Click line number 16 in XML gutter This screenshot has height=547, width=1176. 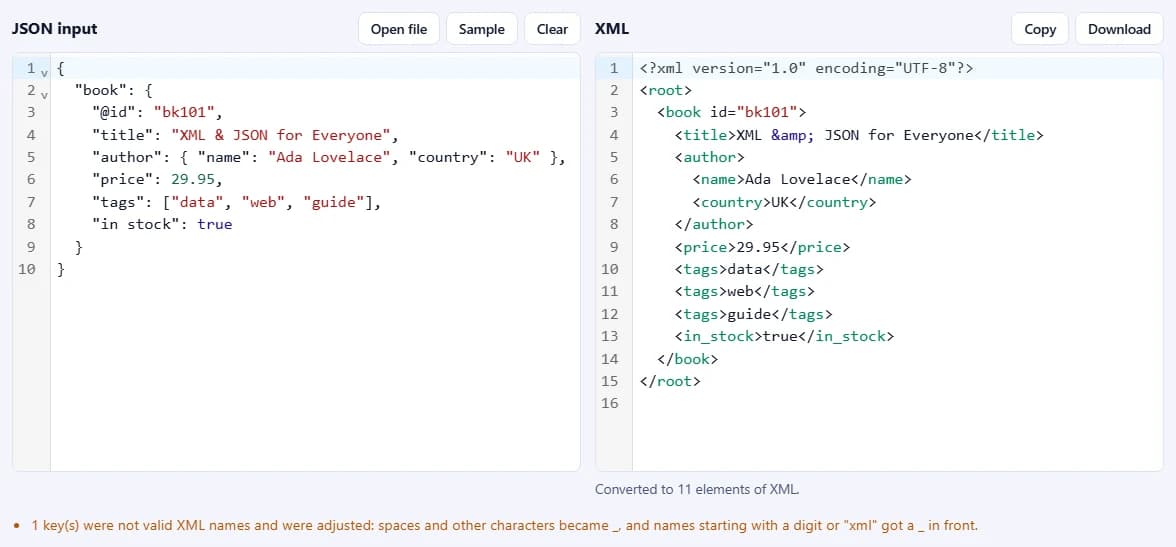click(x=610, y=403)
